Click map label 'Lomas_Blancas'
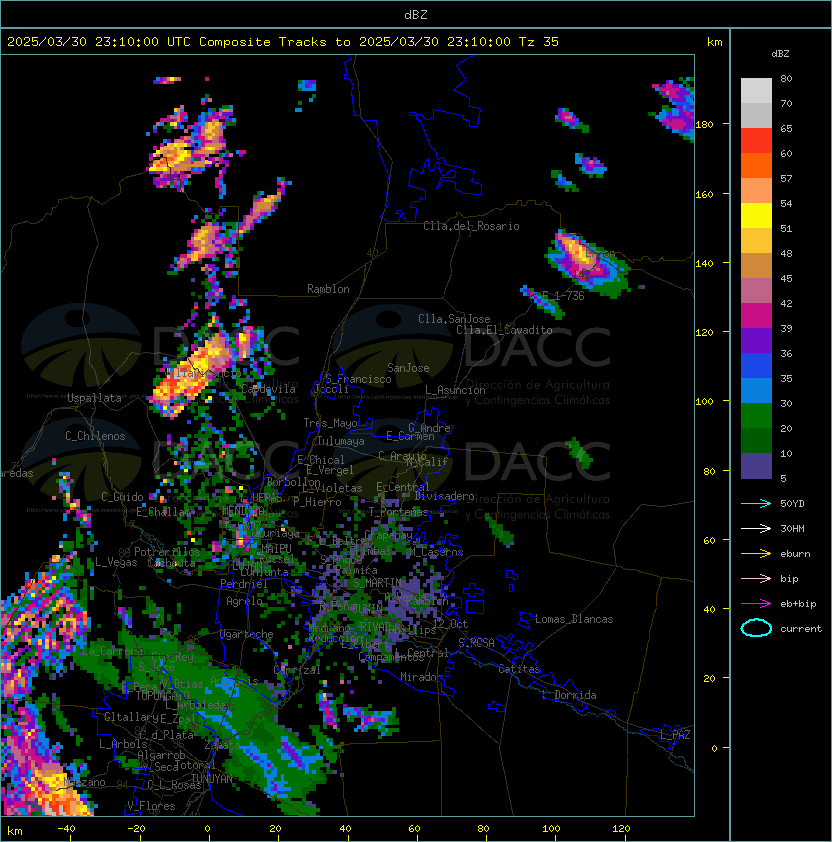This screenshot has height=842, width=832. [574, 619]
